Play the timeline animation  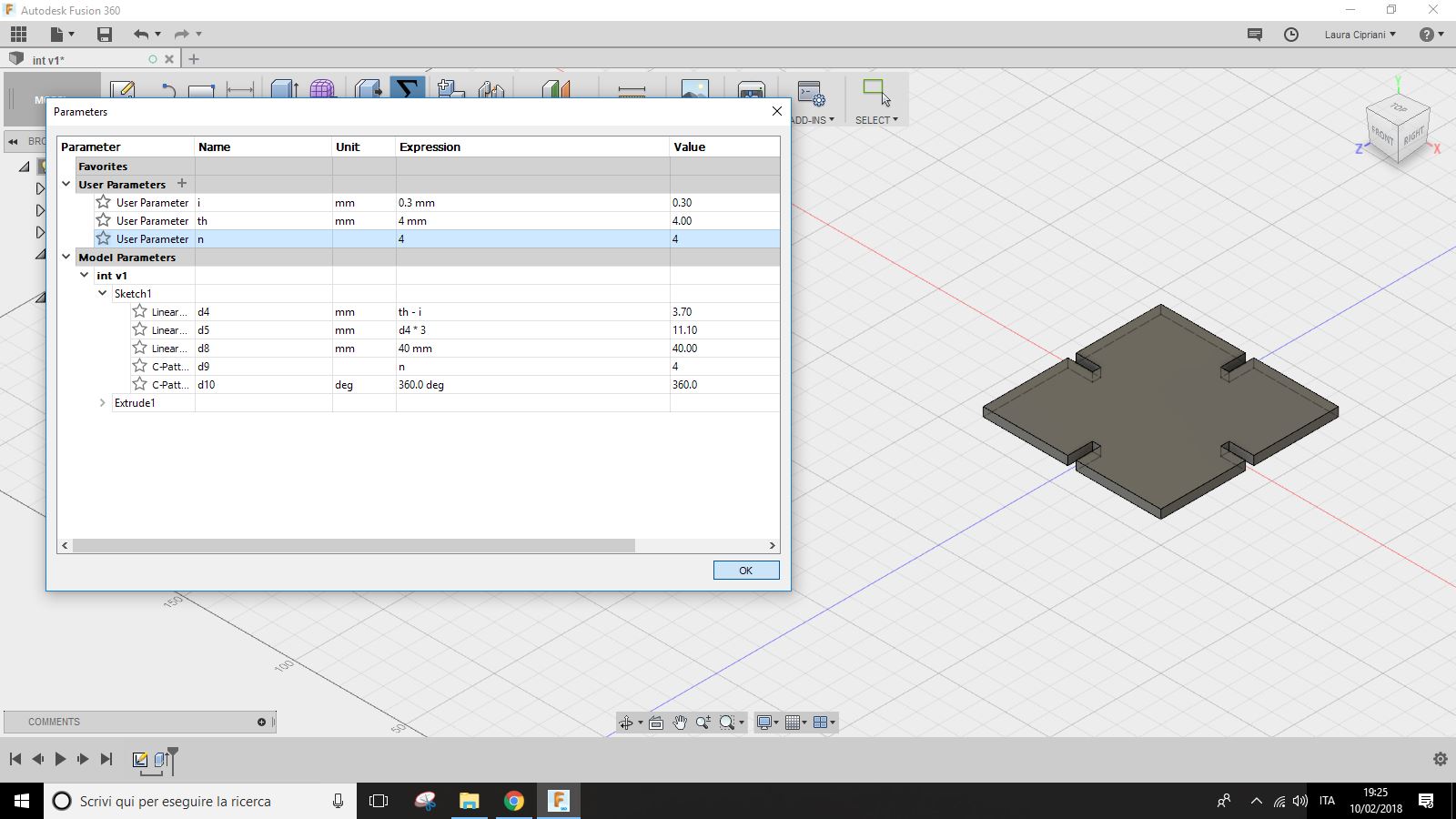[60, 759]
